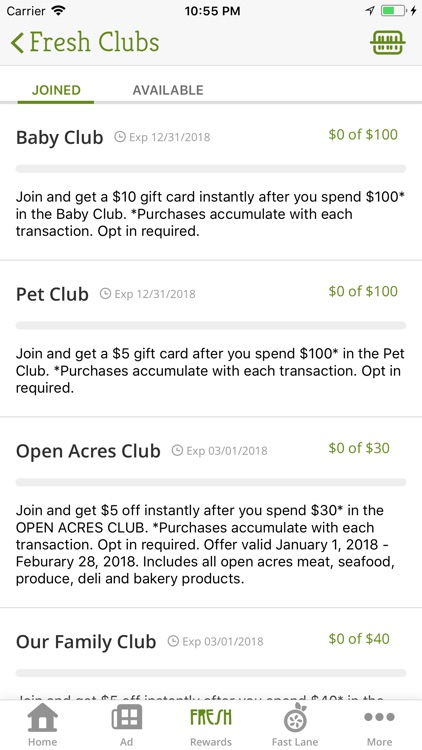Viewport: 422px width, 750px height.
Task: Open the Fast Lane icon
Action: 295,717
